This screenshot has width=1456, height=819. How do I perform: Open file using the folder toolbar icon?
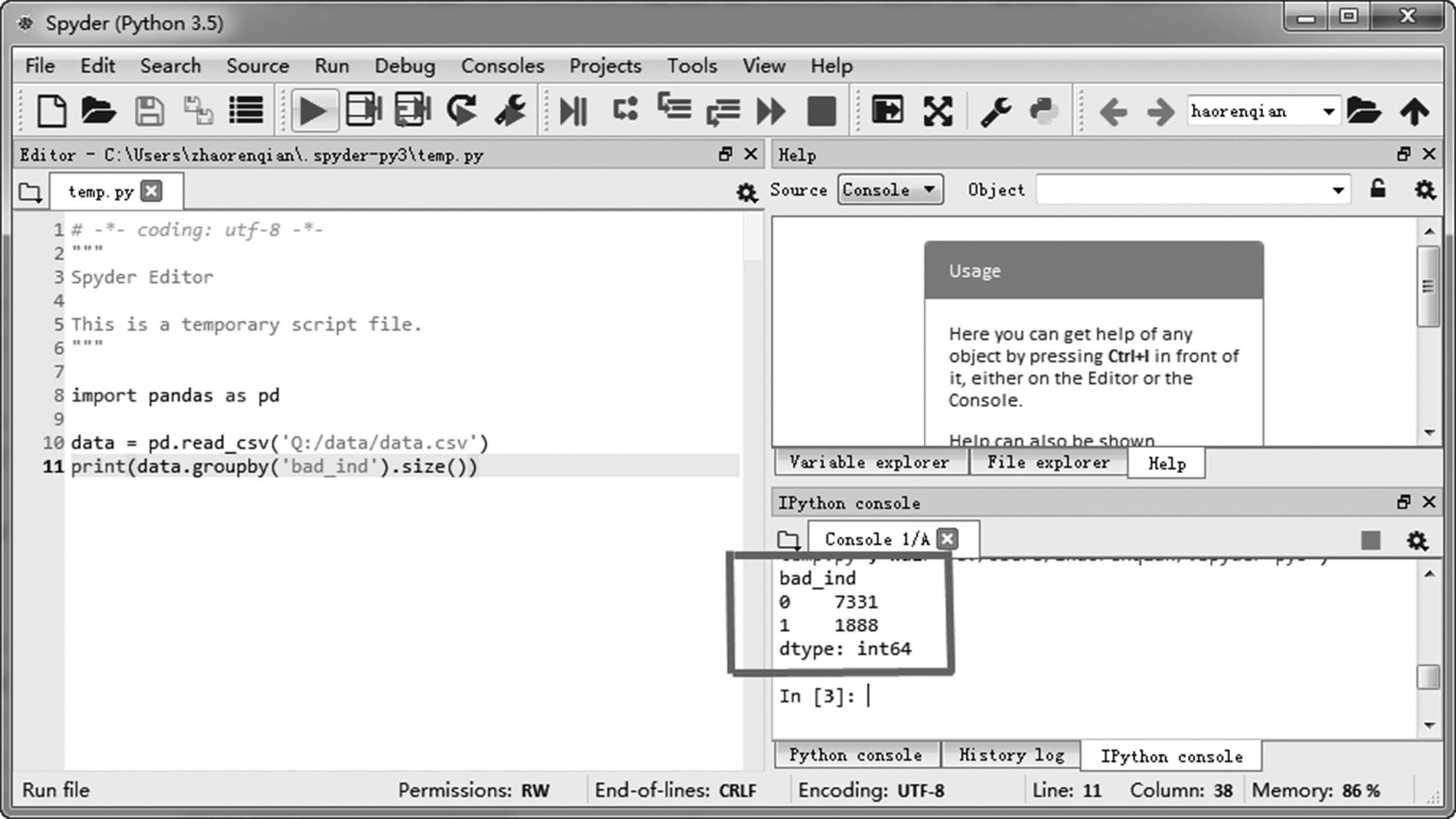click(98, 110)
